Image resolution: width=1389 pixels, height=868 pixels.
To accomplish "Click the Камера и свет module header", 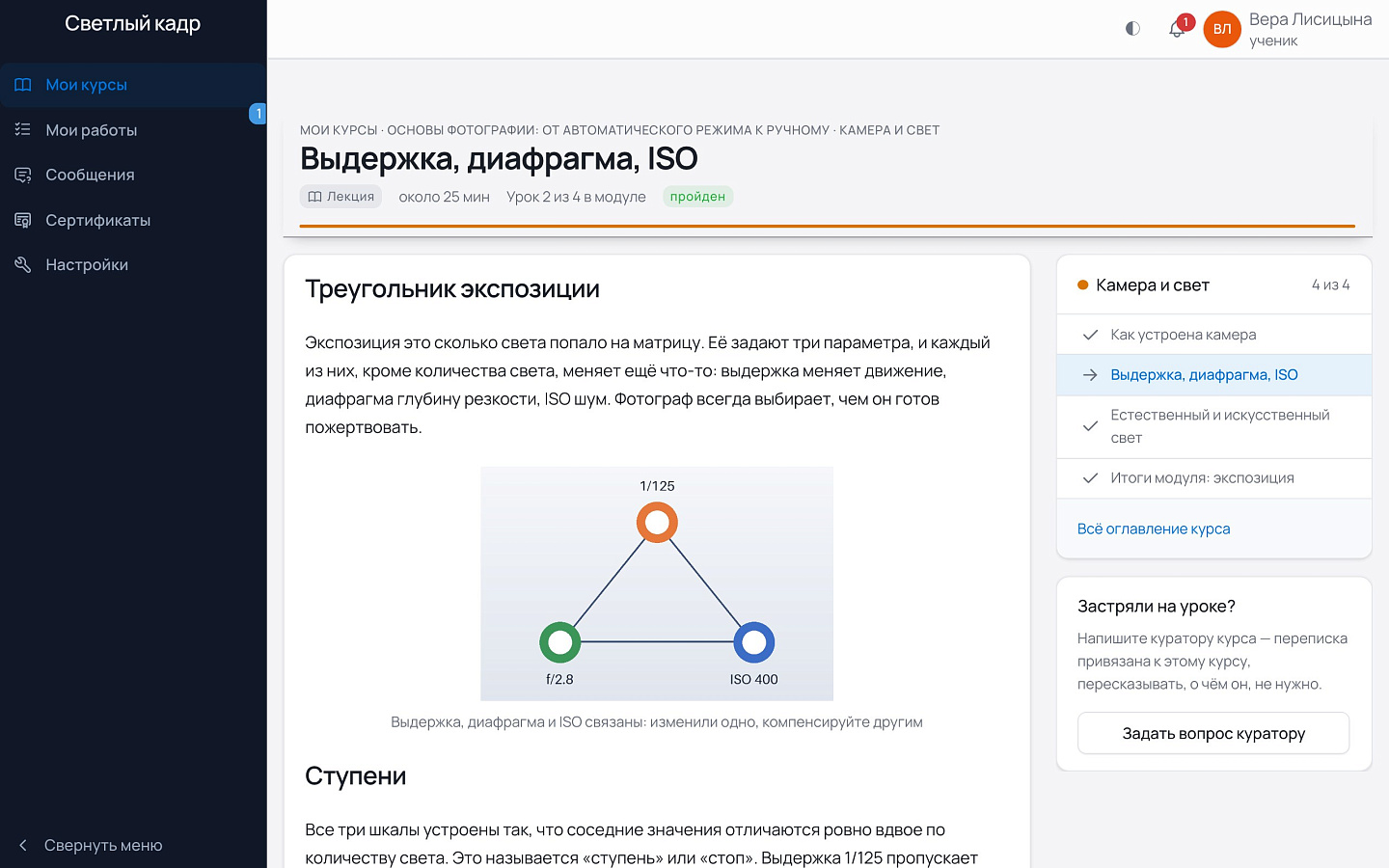I will pos(1214,285).
